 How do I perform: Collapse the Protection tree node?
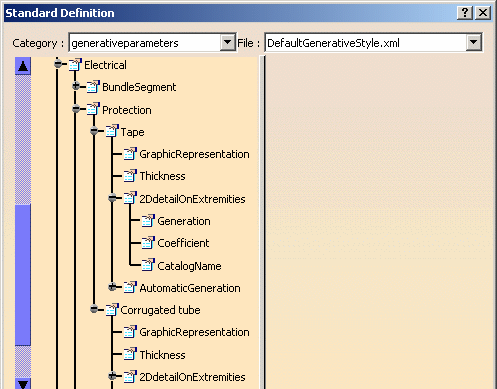pos(76,108)
